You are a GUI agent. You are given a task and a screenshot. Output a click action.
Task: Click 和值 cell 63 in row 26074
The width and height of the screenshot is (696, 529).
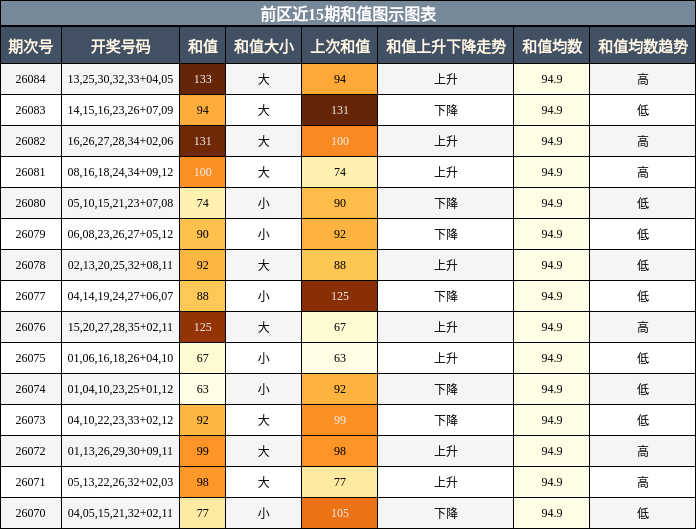coord(202,389)
